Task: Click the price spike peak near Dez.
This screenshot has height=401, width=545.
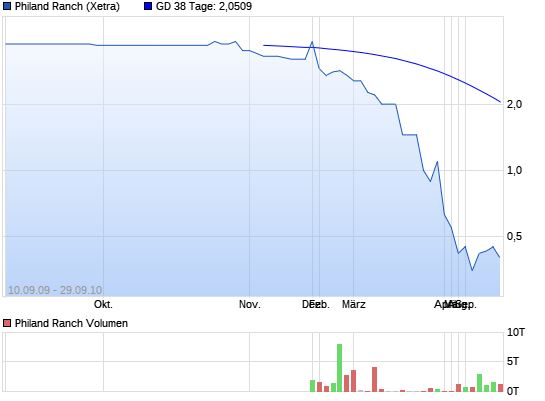Action: 312,42
